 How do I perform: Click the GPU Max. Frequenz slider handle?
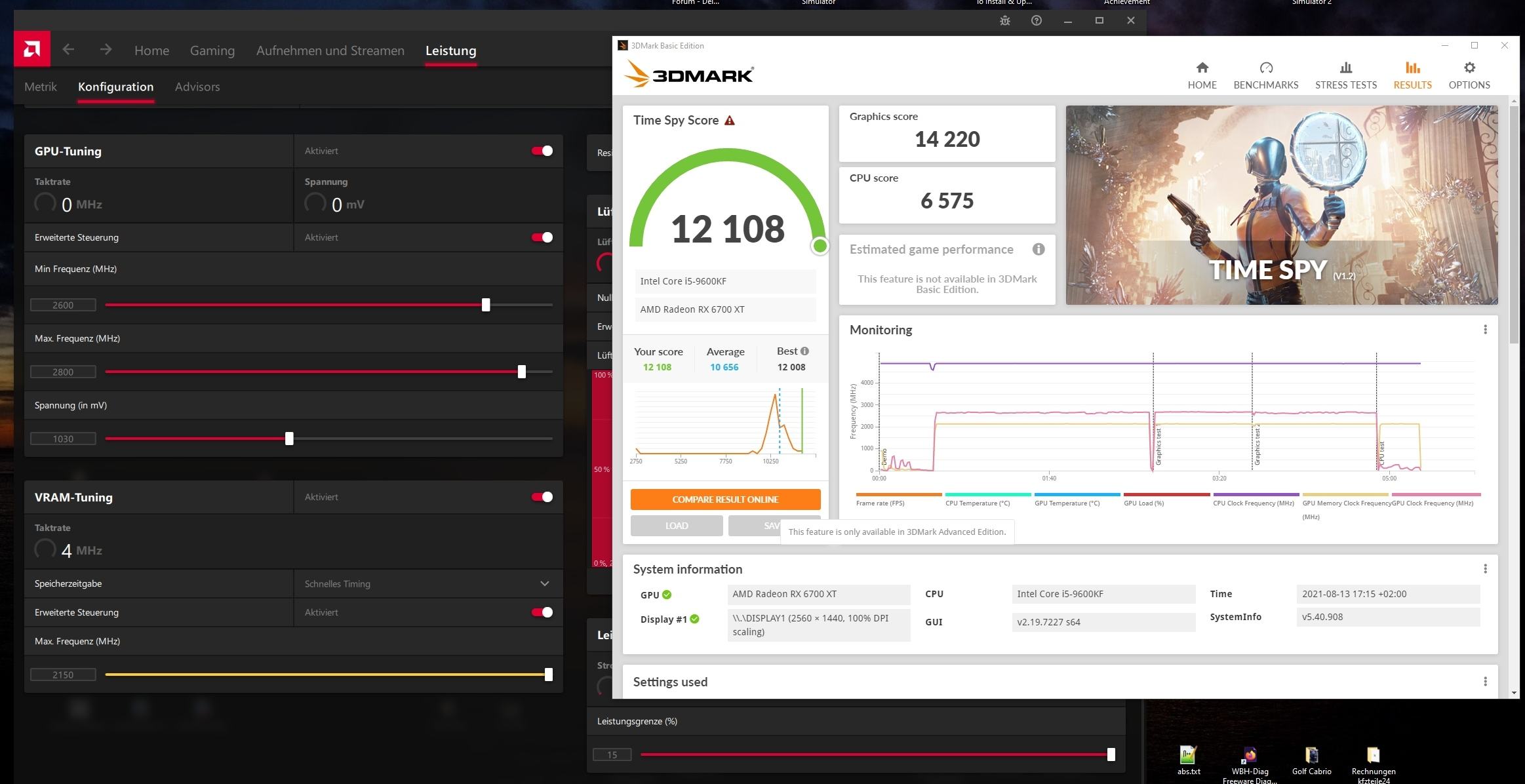click(x=522, y=372)
